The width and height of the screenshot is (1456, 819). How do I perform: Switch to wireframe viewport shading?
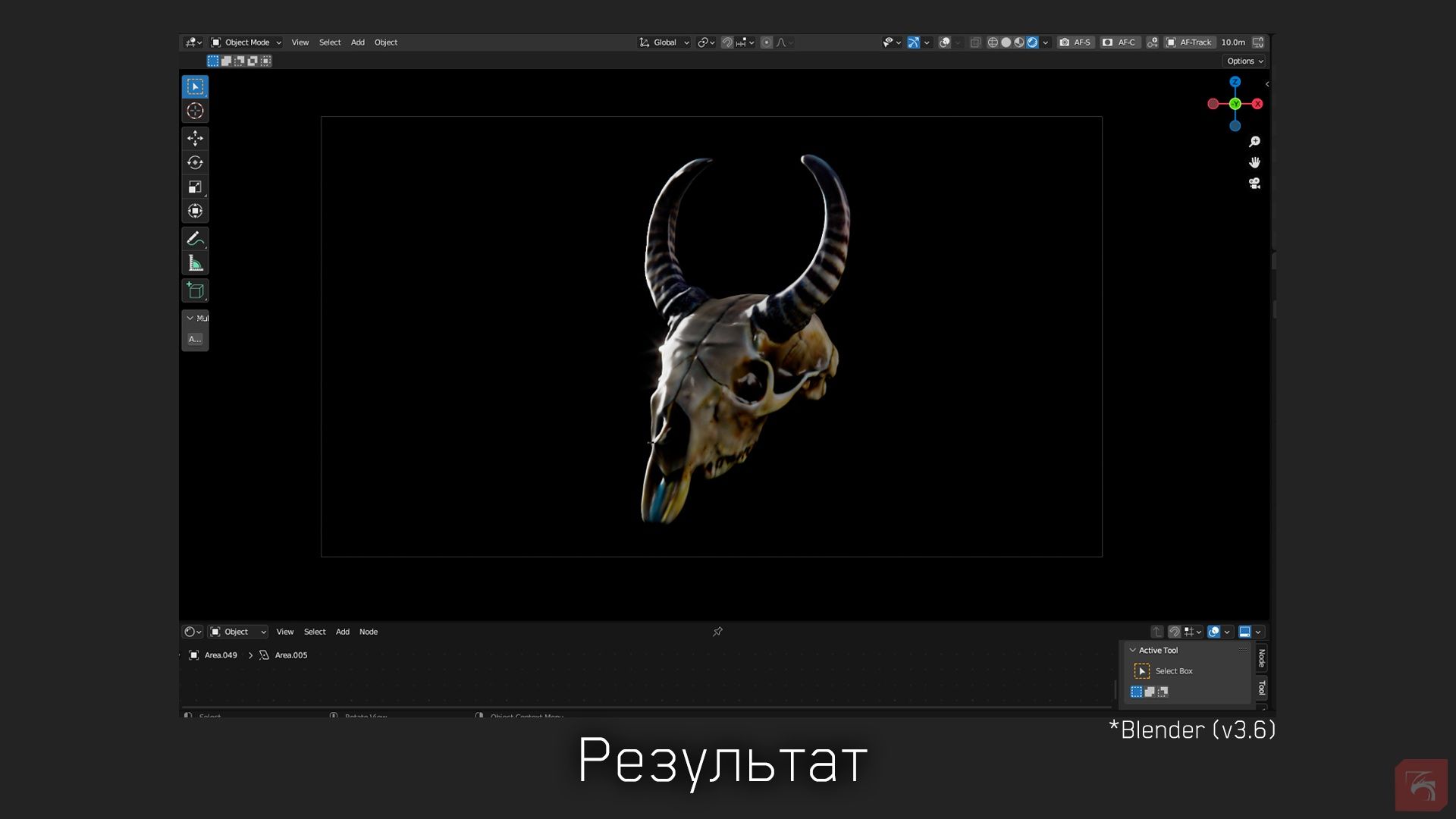coord(993,42)
